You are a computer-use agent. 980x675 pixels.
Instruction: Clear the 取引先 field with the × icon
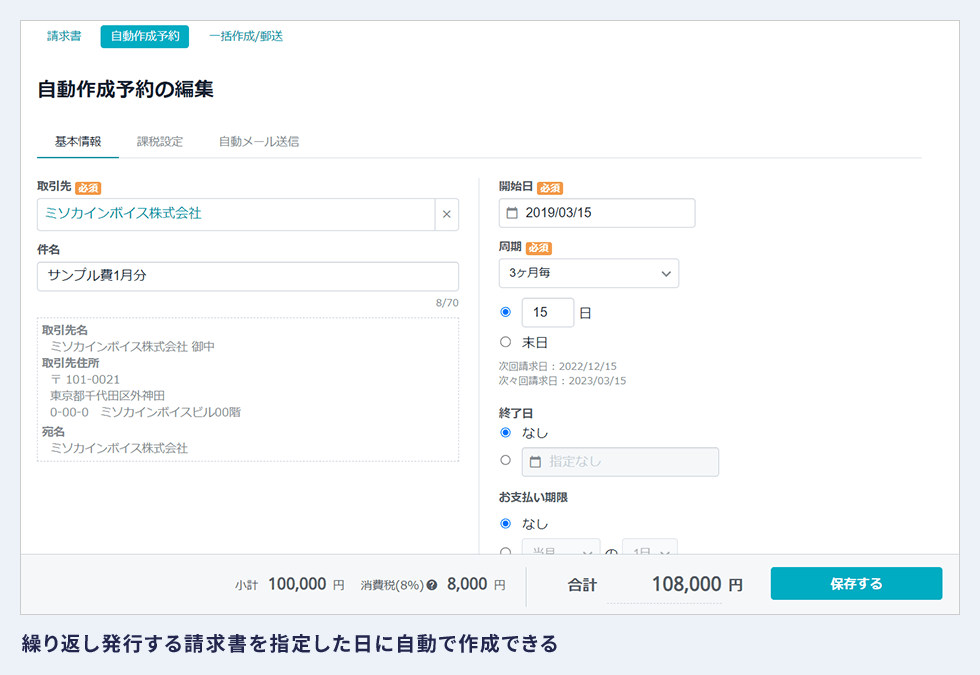(x=446, y=214)
